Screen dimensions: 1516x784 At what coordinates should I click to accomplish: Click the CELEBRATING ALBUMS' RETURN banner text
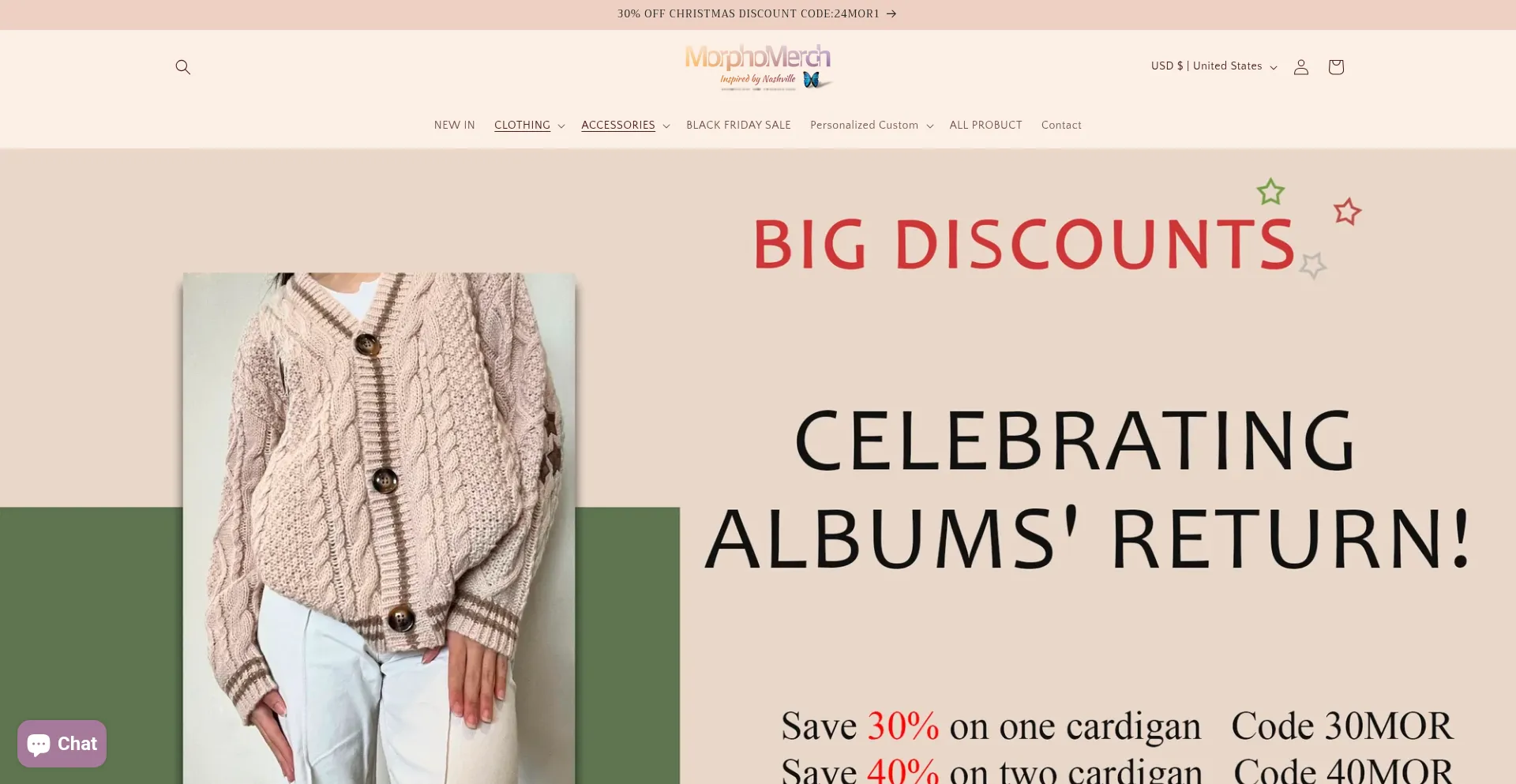click(1087, 489)
